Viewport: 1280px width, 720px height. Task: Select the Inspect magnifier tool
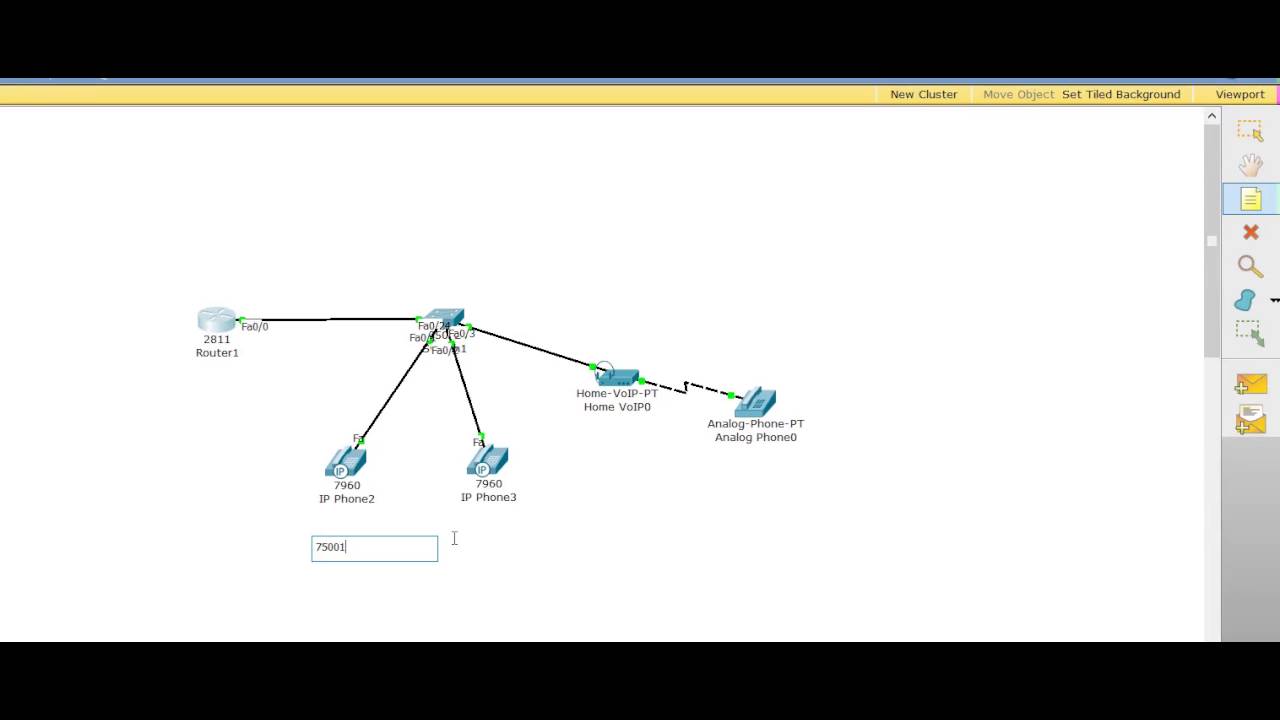(x=1250, y=266)
